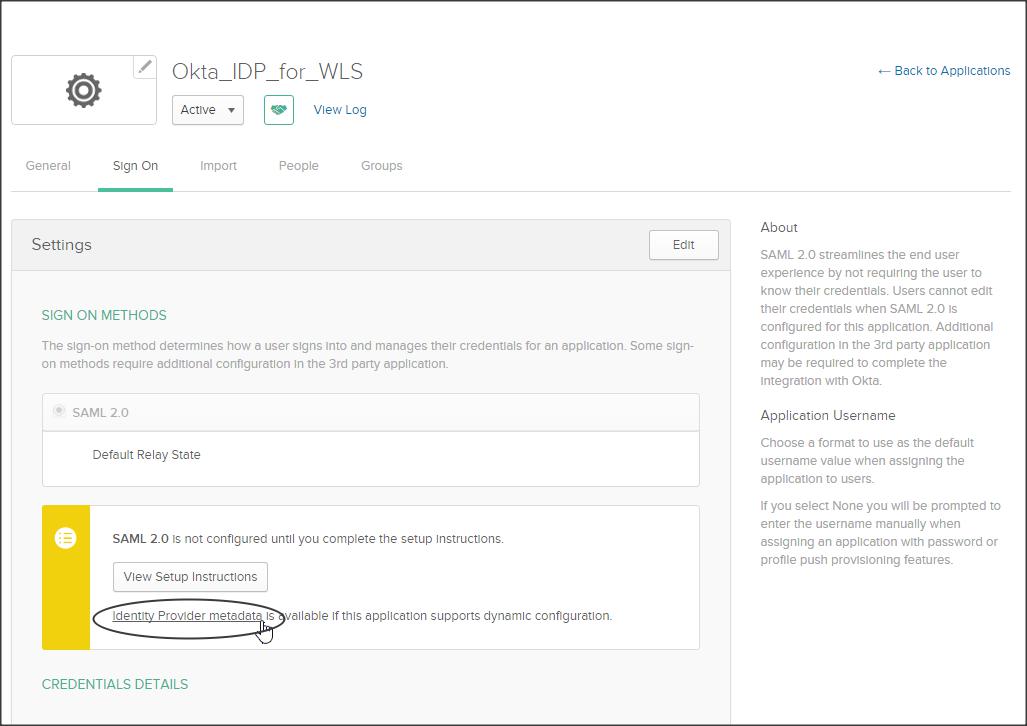
Task: Open the Active status dropdown
Action: pos(208,110)
